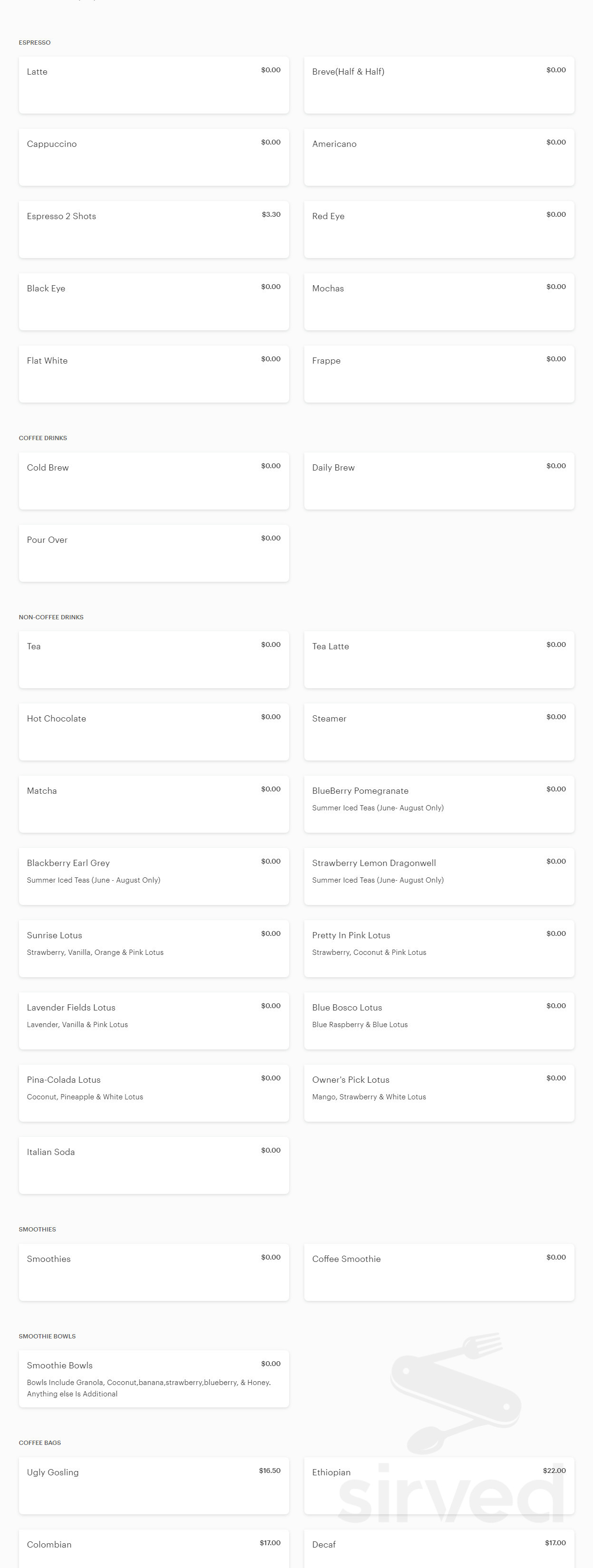
Task: Open the Latte menu item
Action: point(154,85)
